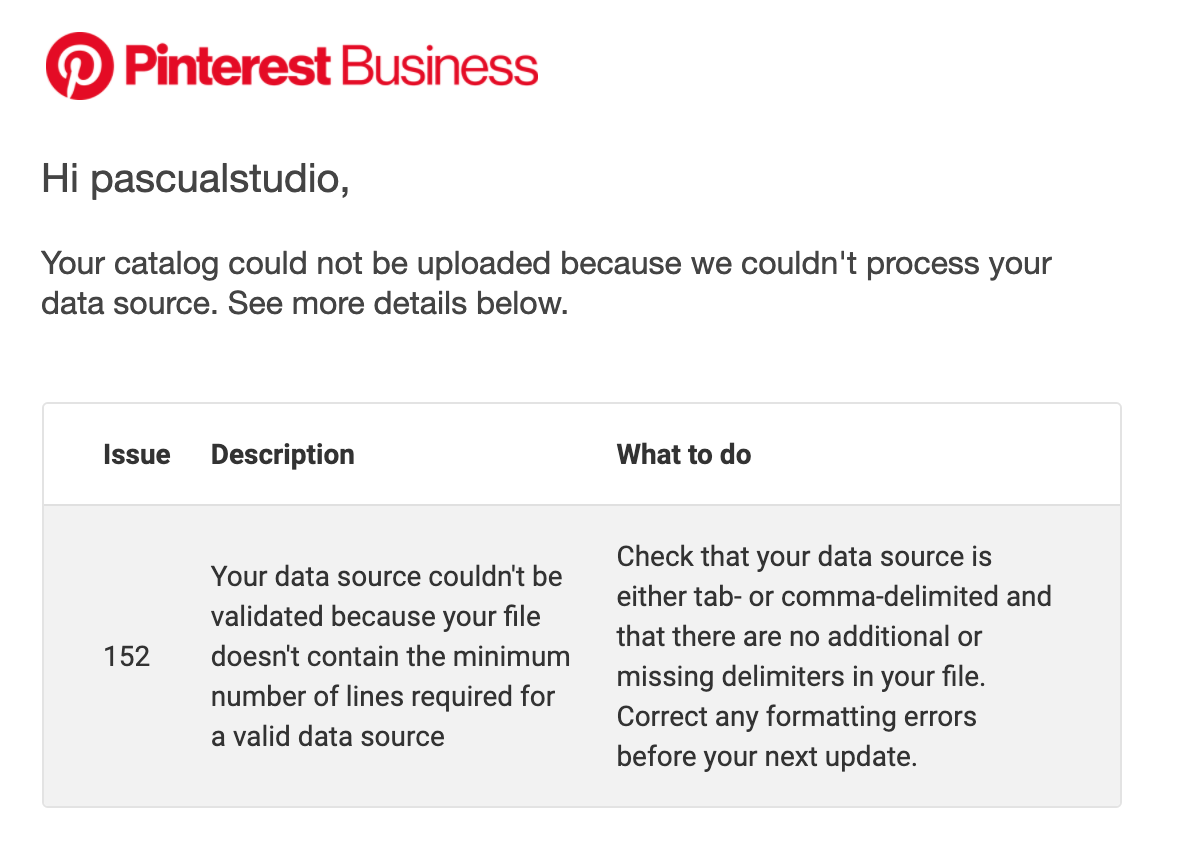Click the doesn't contain the minimum line
The width and height of the screenshot is (1180, 864).
tap(390, 656)
